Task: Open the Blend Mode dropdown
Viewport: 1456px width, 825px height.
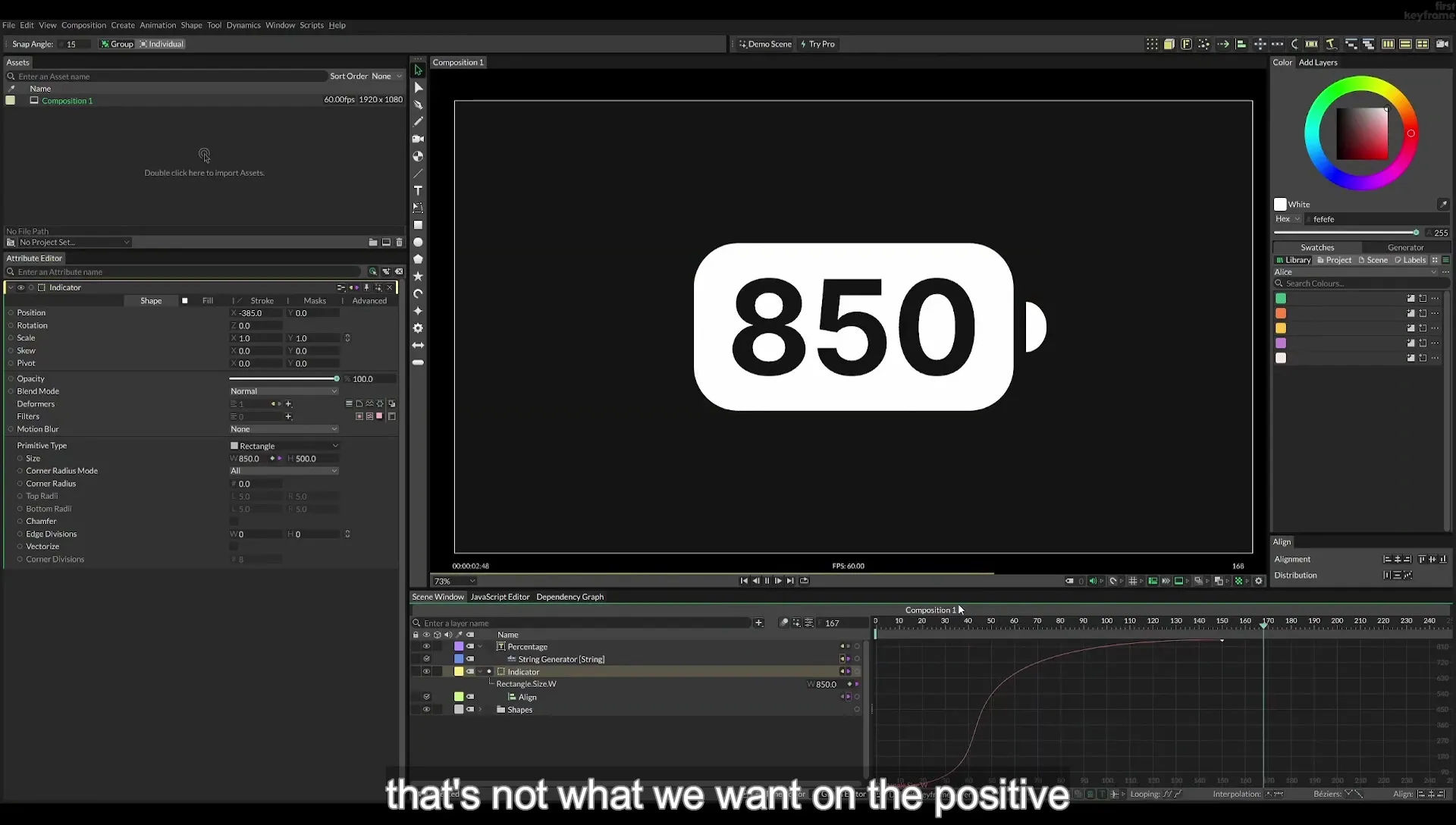Action: [284, 391]
